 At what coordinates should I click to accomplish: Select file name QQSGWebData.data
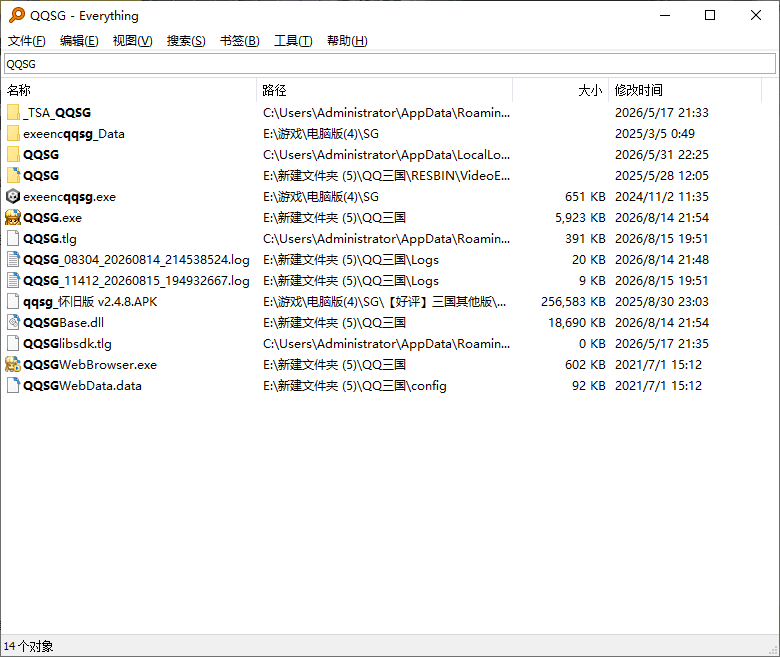pos(82,386)
